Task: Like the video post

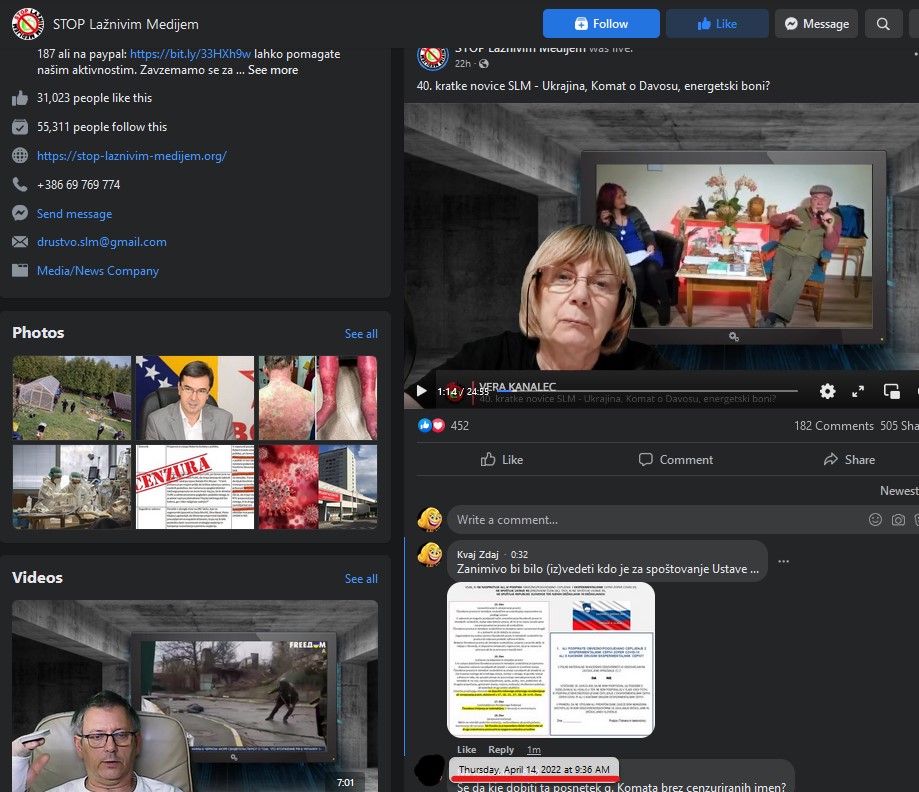Action: pos(502,459)
